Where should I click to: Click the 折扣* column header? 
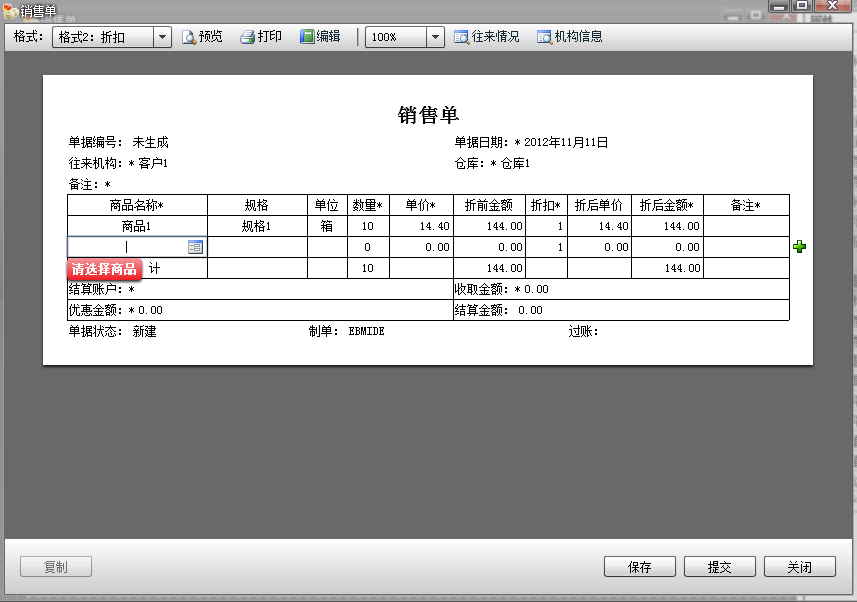(x=547, y=206)
